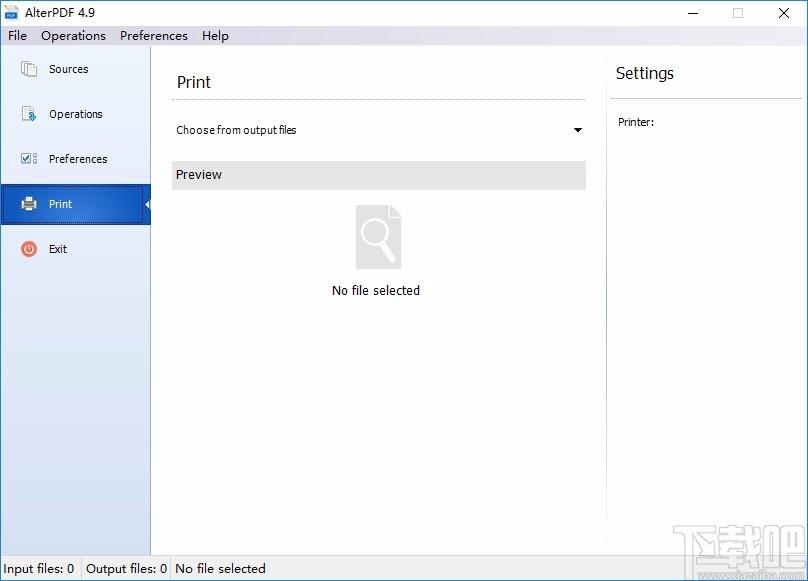The width and height of the screenshot is (808, 581).
Task: Click No file selected in status bar
Action: [221, 569]
